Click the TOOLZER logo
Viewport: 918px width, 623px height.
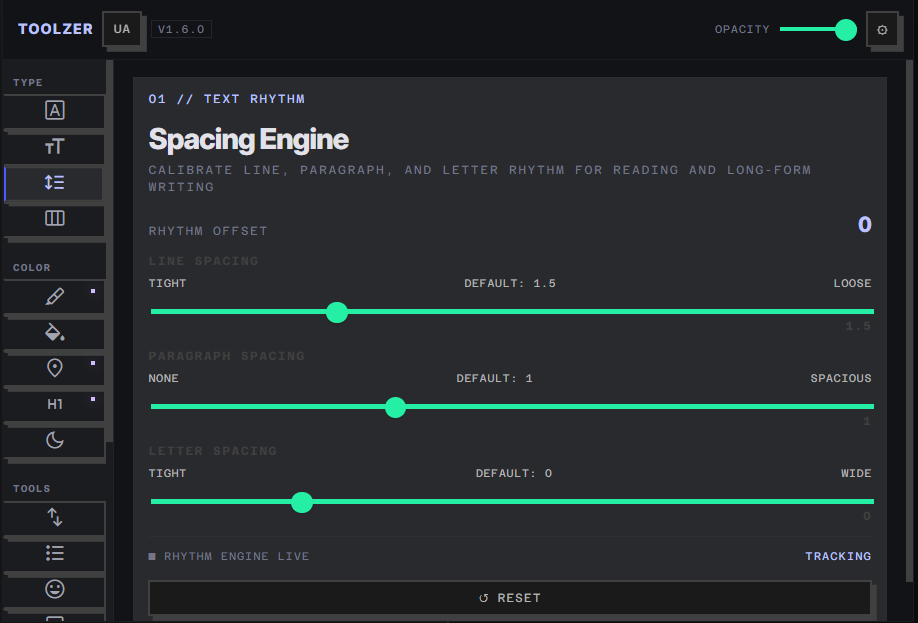click(55, 29)
